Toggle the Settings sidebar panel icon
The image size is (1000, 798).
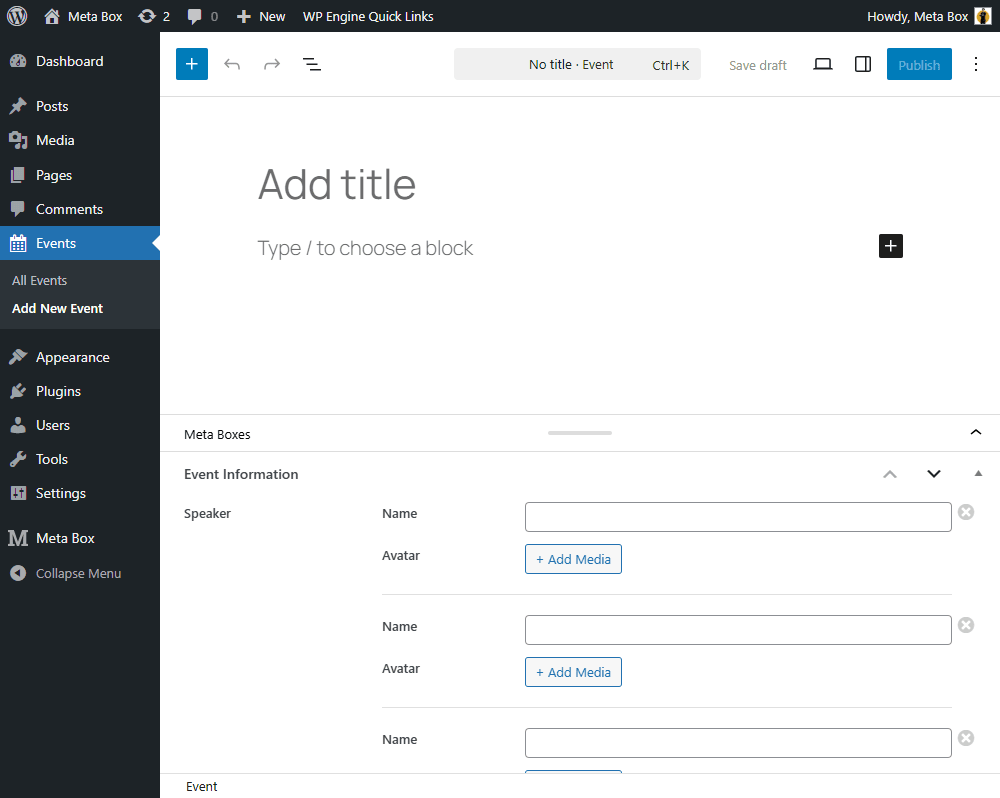(x=863, y=64)
